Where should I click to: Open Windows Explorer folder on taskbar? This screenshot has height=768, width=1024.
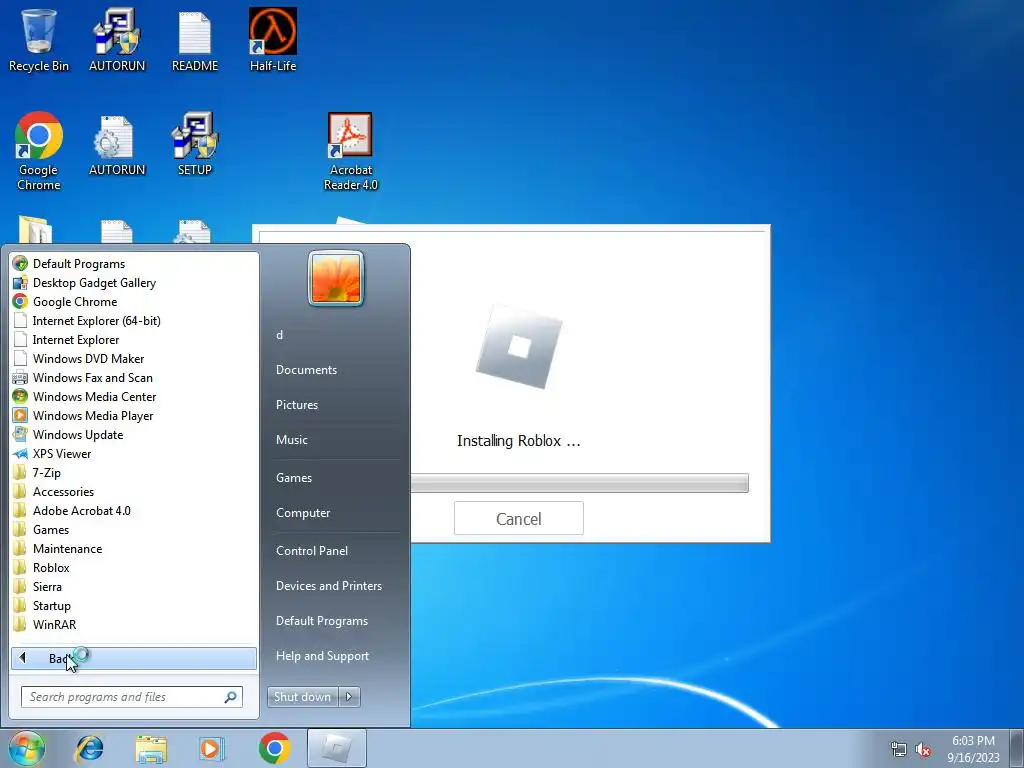coord(151,748)
